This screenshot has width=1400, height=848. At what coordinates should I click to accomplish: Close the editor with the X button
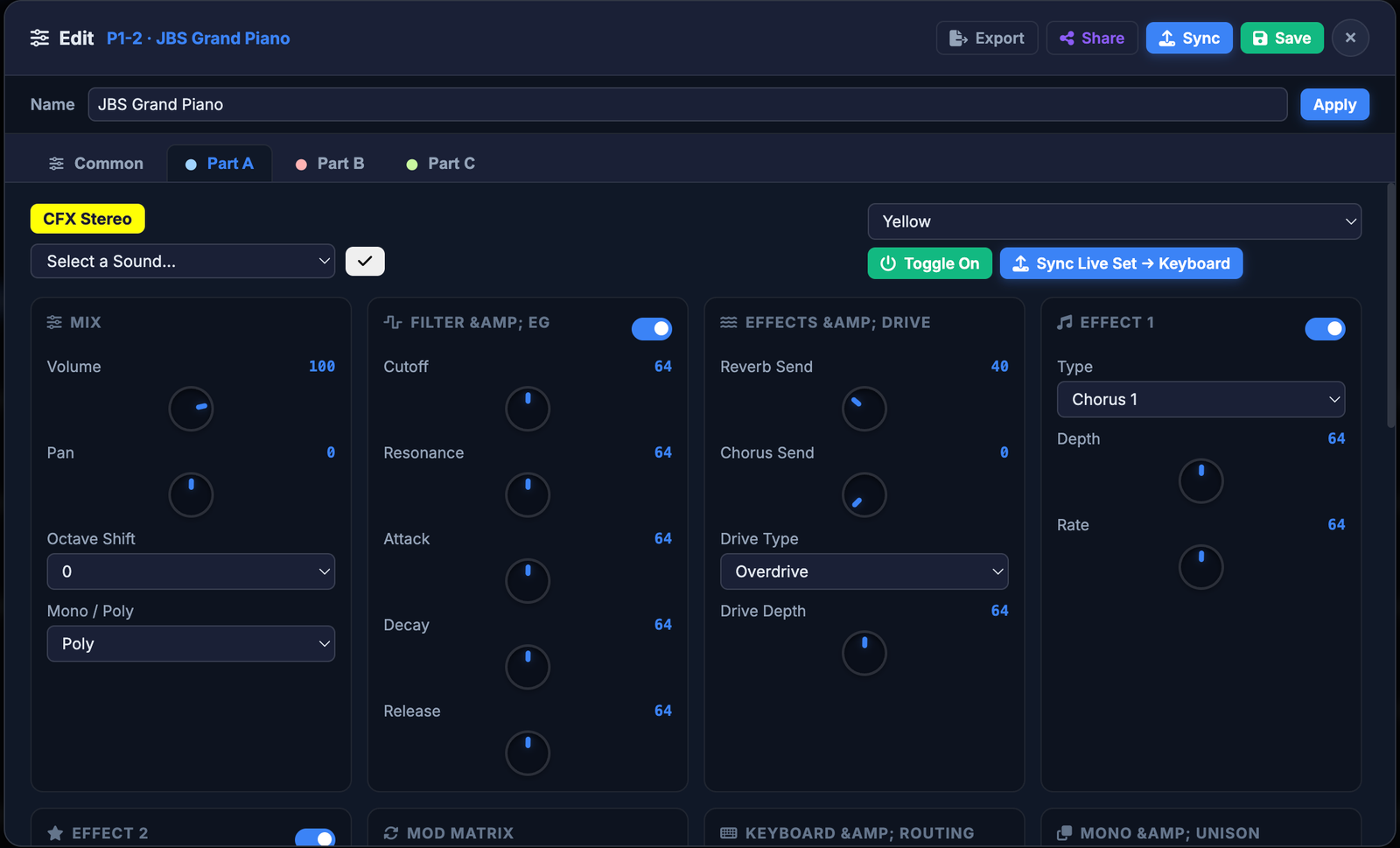click(x=1350, y=38)
